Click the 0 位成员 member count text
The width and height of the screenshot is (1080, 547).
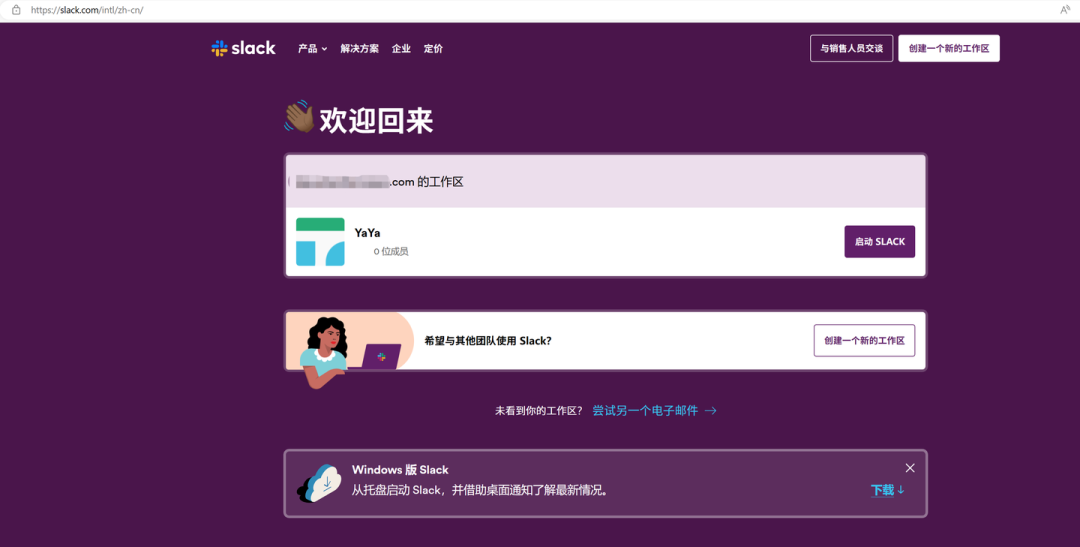tap(391, 251)
